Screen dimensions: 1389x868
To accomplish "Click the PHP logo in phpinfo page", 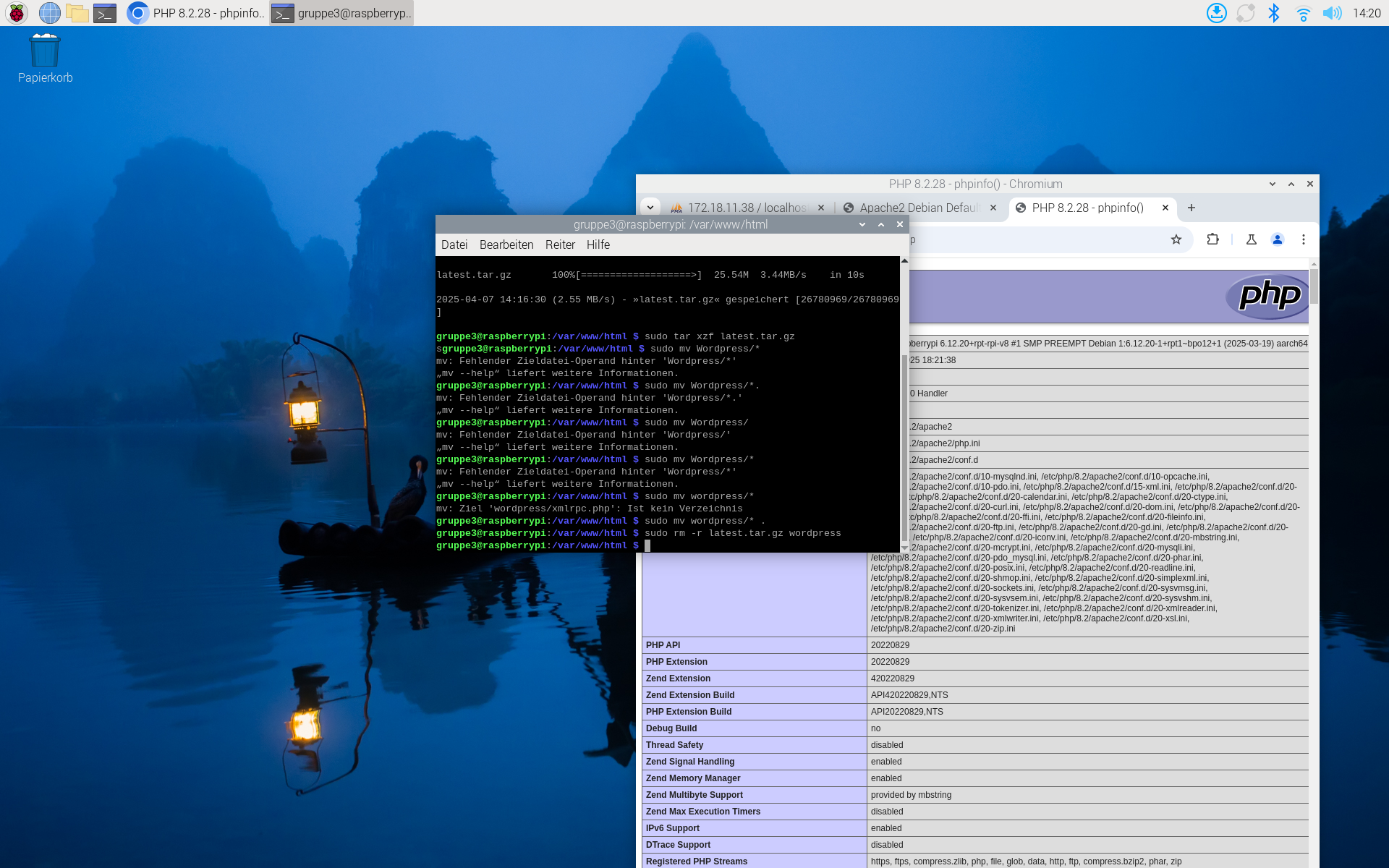I will coord(1267,297).
